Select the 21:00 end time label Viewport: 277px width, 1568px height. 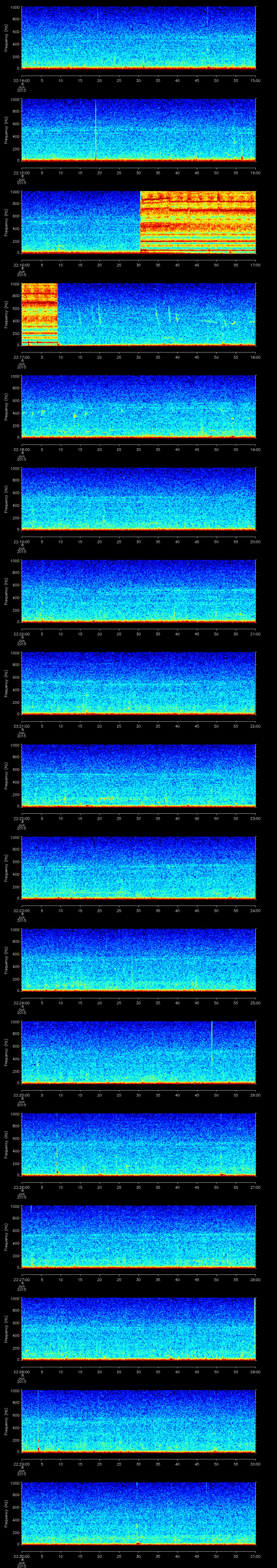point(255,634)
